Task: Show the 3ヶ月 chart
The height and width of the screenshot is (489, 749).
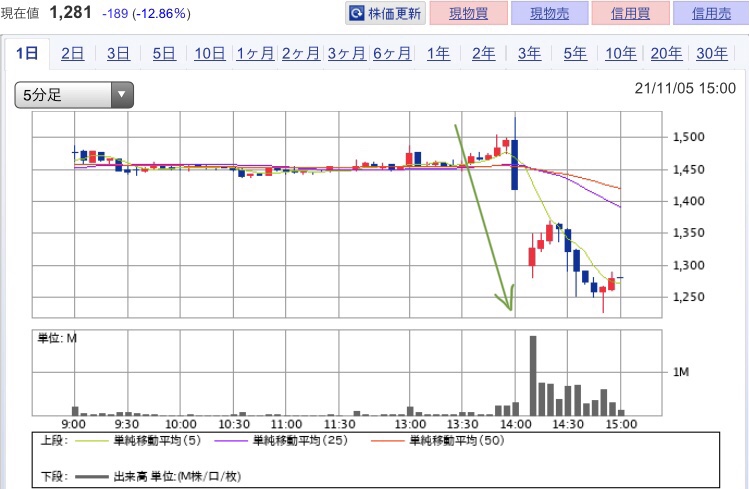Action: pyautogui.click(x=346, y=53)
